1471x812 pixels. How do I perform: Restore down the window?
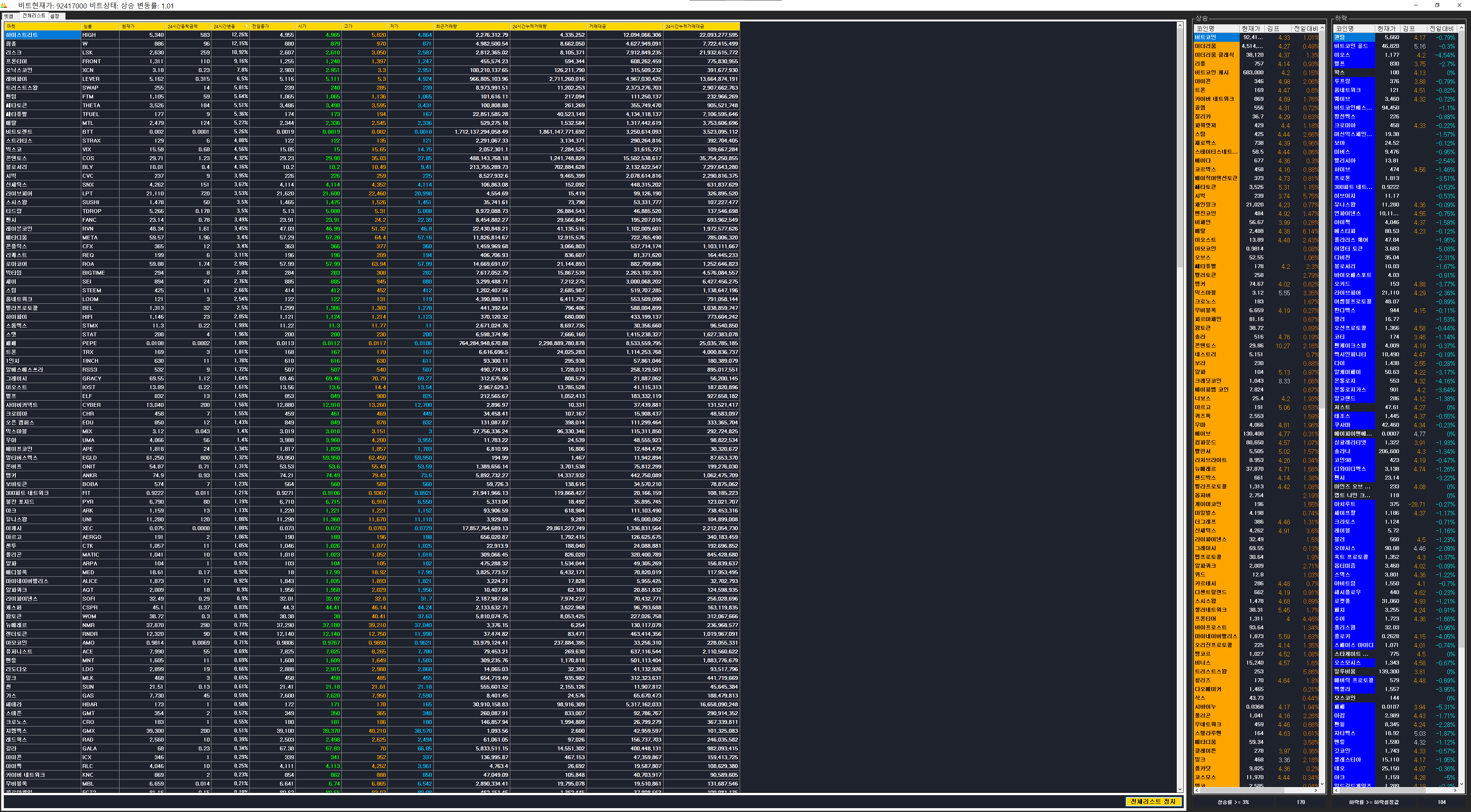tap(1437, 5)
